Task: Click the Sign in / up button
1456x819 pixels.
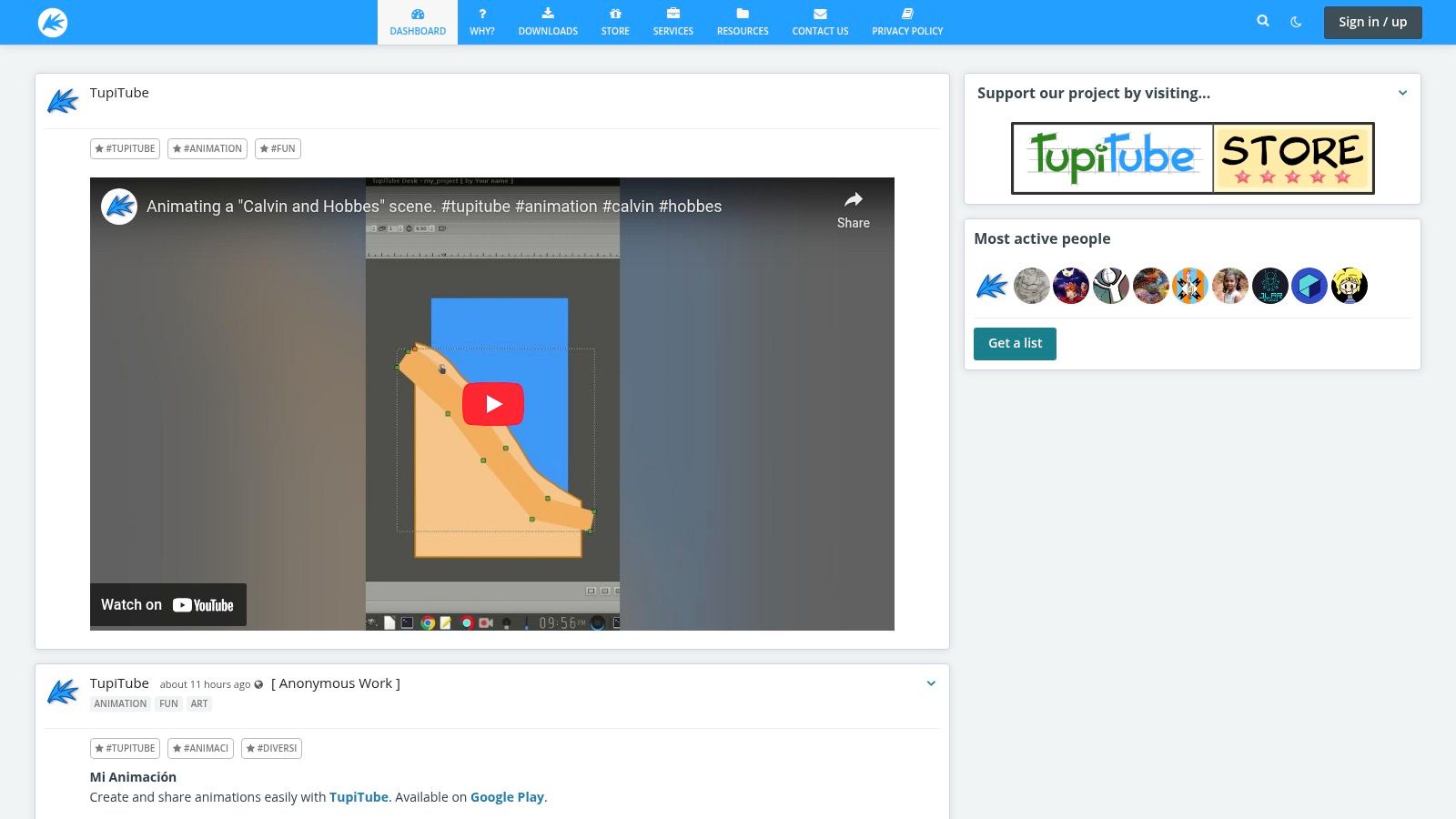Action: (1372, 22)
